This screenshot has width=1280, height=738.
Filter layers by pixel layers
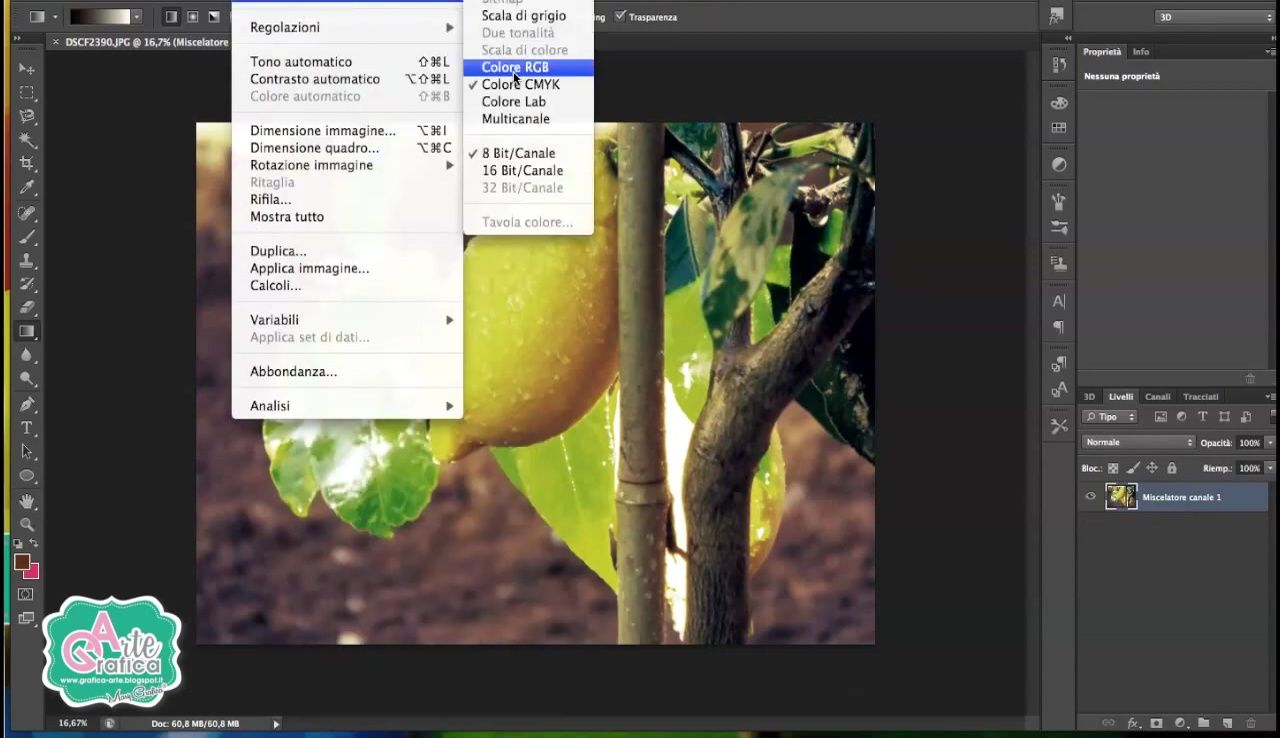(1161, 417)
